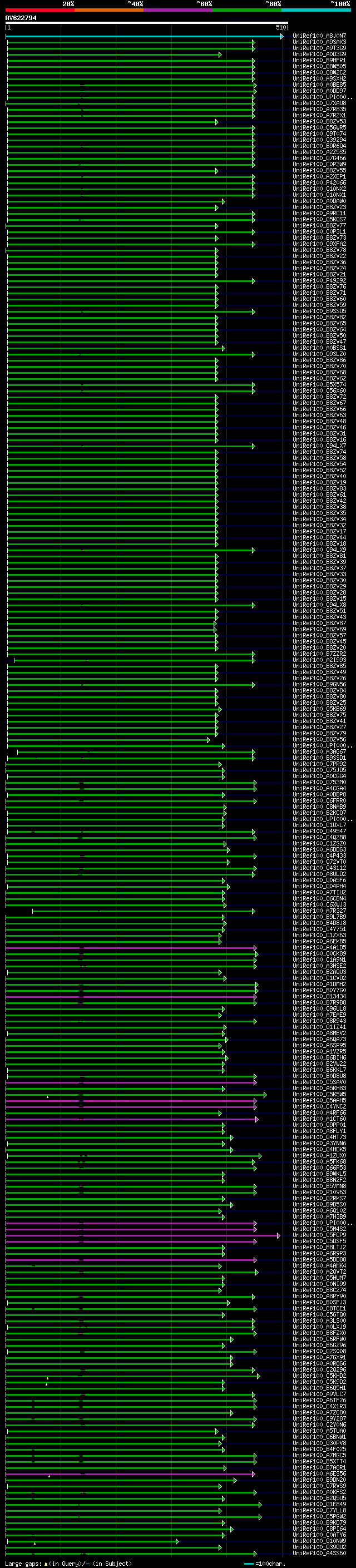
Task: Select the UniRef100_A7R835 label
Action: tap(319, 110)
